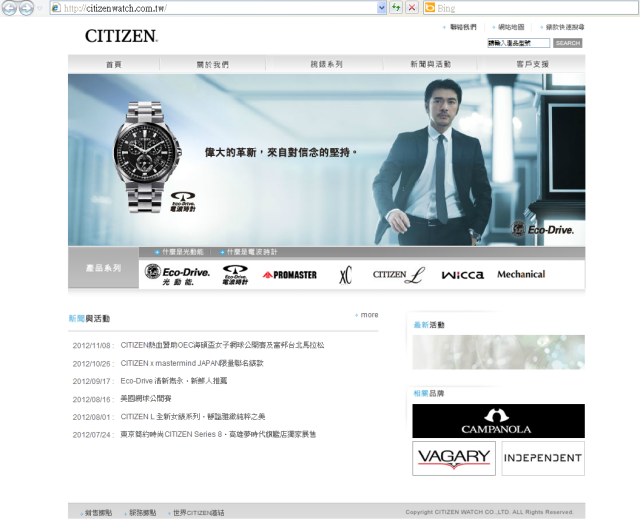This screenshot has width=640, height=526.
Task: Click the Eco-Drive logo in banner corner
Action: click(x=542, y=229)
